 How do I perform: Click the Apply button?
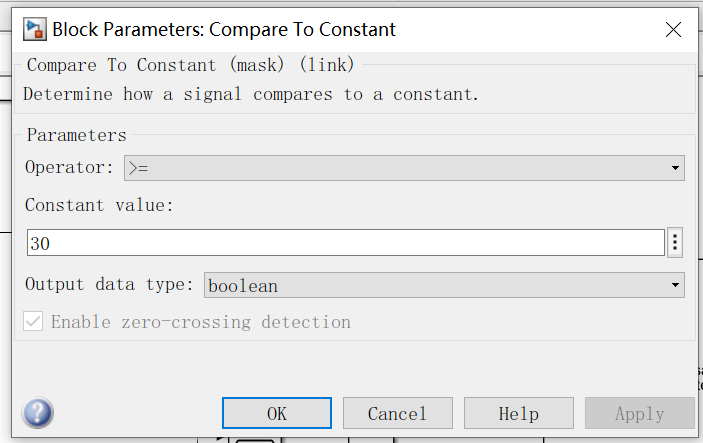coord(639,413)
